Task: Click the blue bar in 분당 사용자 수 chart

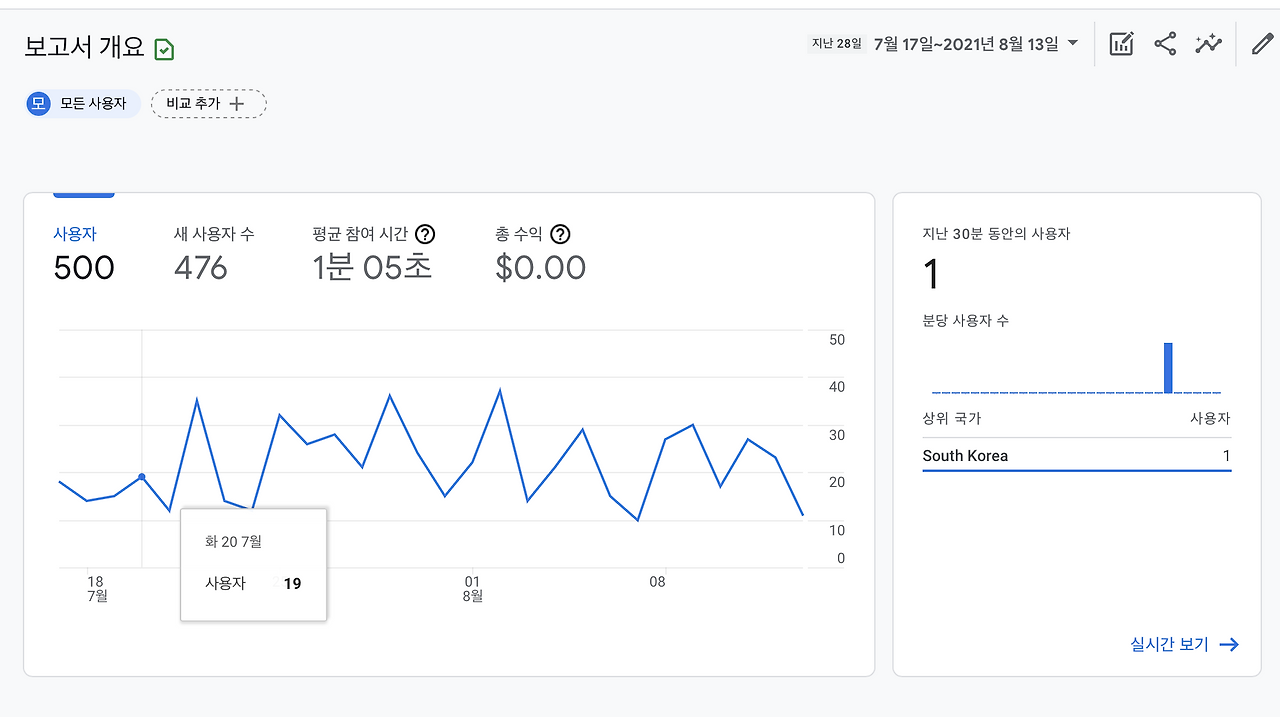Action: pos(1168,368)
